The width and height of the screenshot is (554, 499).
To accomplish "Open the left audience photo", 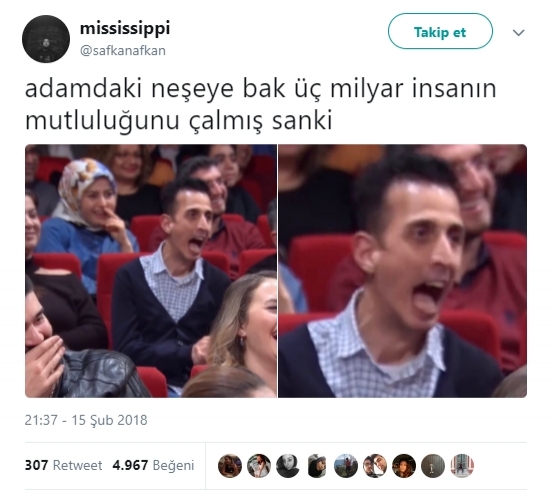I will (151, 271).
